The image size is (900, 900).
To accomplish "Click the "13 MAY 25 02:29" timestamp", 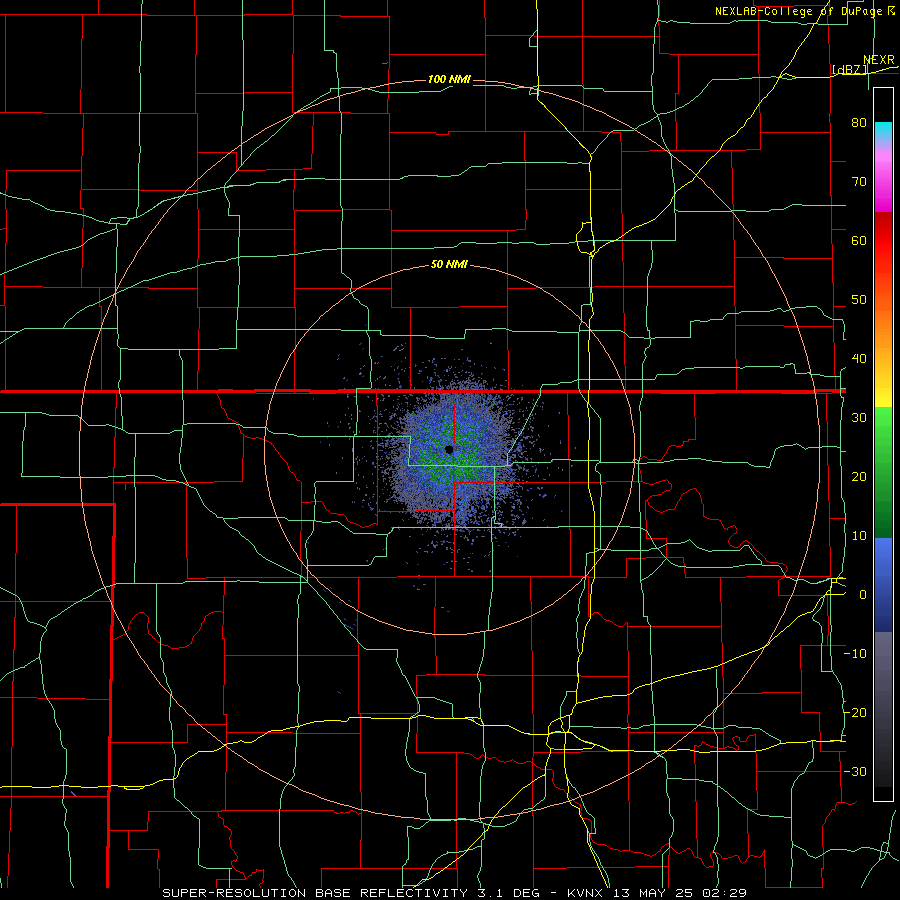I will coord(680,893).
